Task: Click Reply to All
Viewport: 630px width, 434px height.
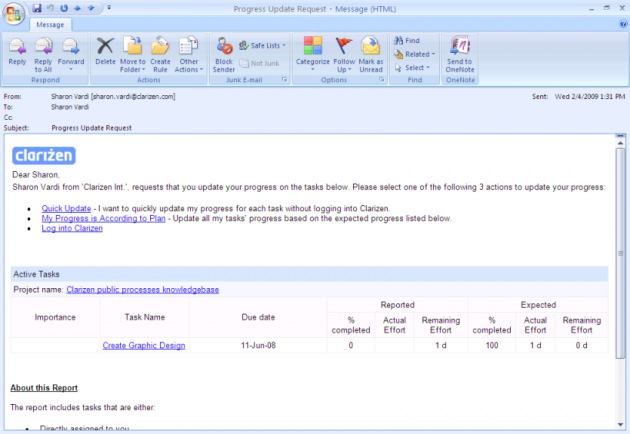Action: click(x=43, y=55)
